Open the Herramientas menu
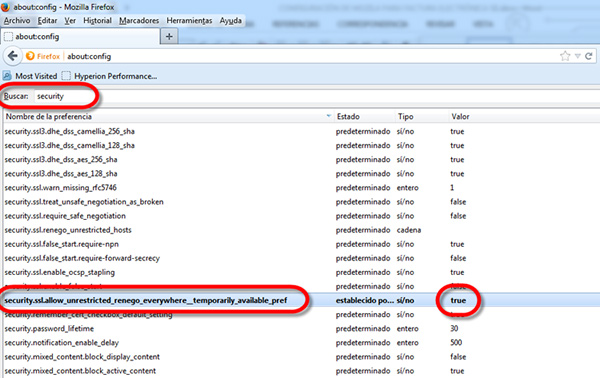The height and width of the screenshot is (378, 600). [189, 21]
